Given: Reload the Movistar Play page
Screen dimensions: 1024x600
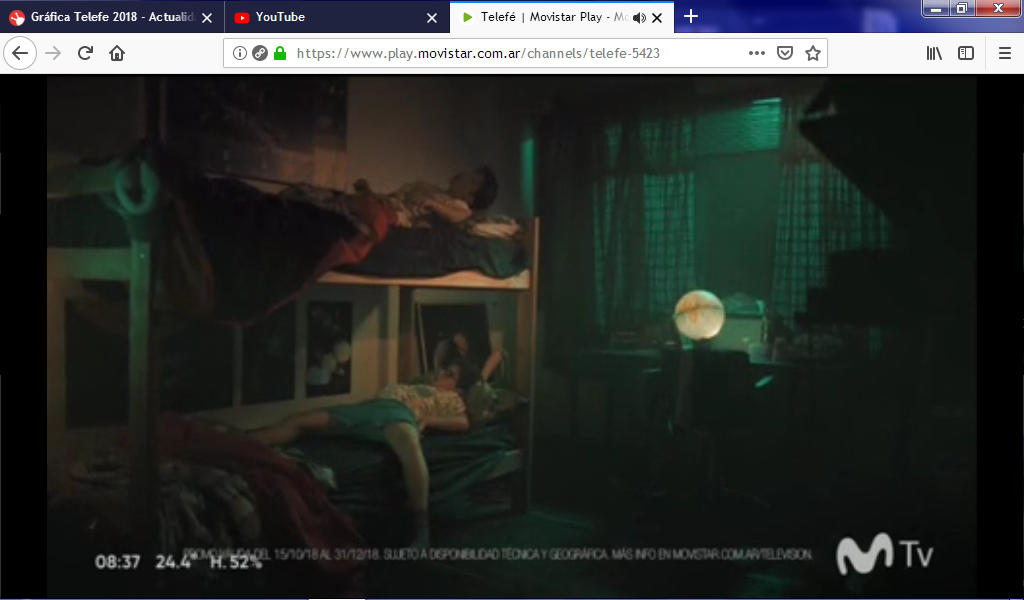Looking at the screenshot, I should pos(85,53).
